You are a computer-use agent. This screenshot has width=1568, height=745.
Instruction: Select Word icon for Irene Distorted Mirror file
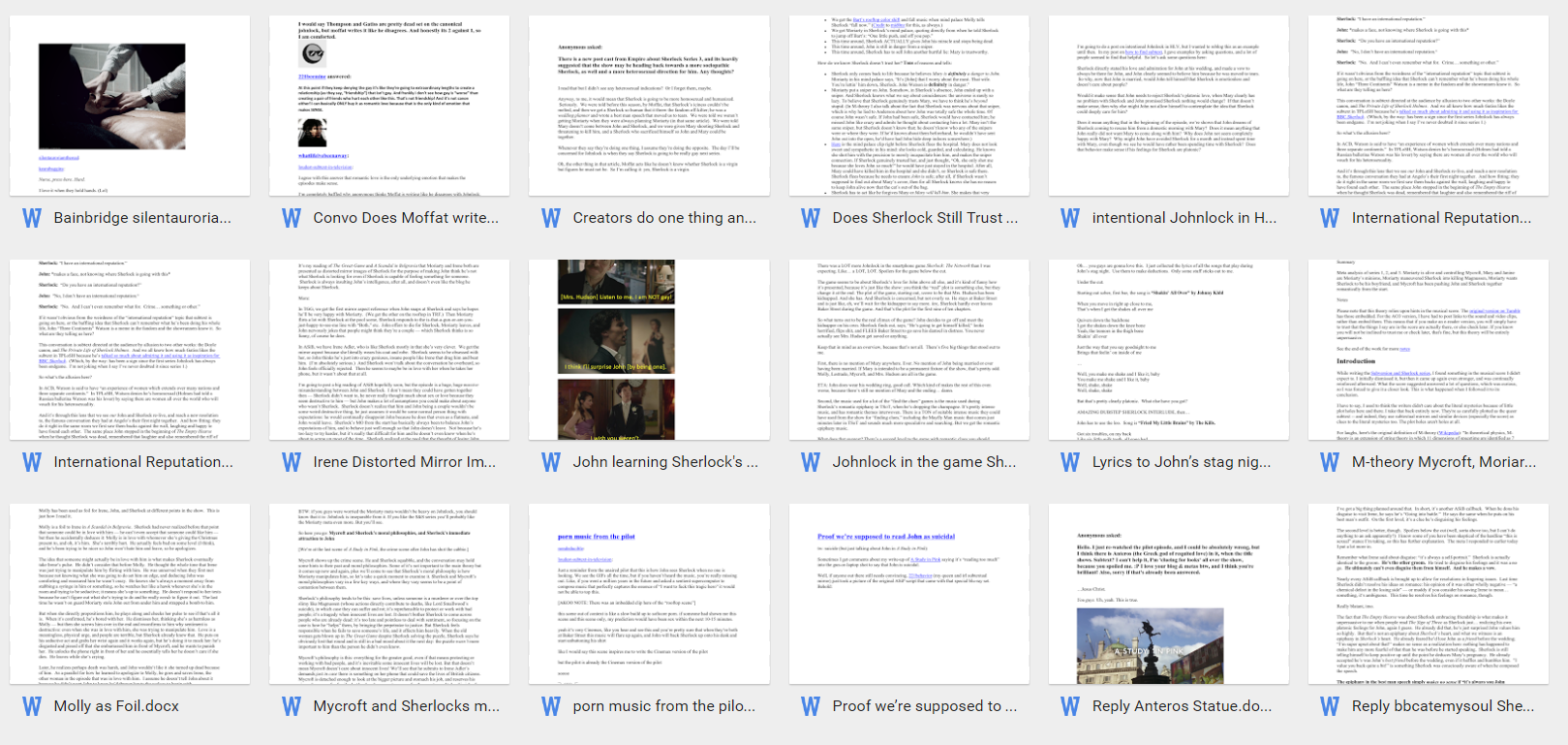(292, 462)
